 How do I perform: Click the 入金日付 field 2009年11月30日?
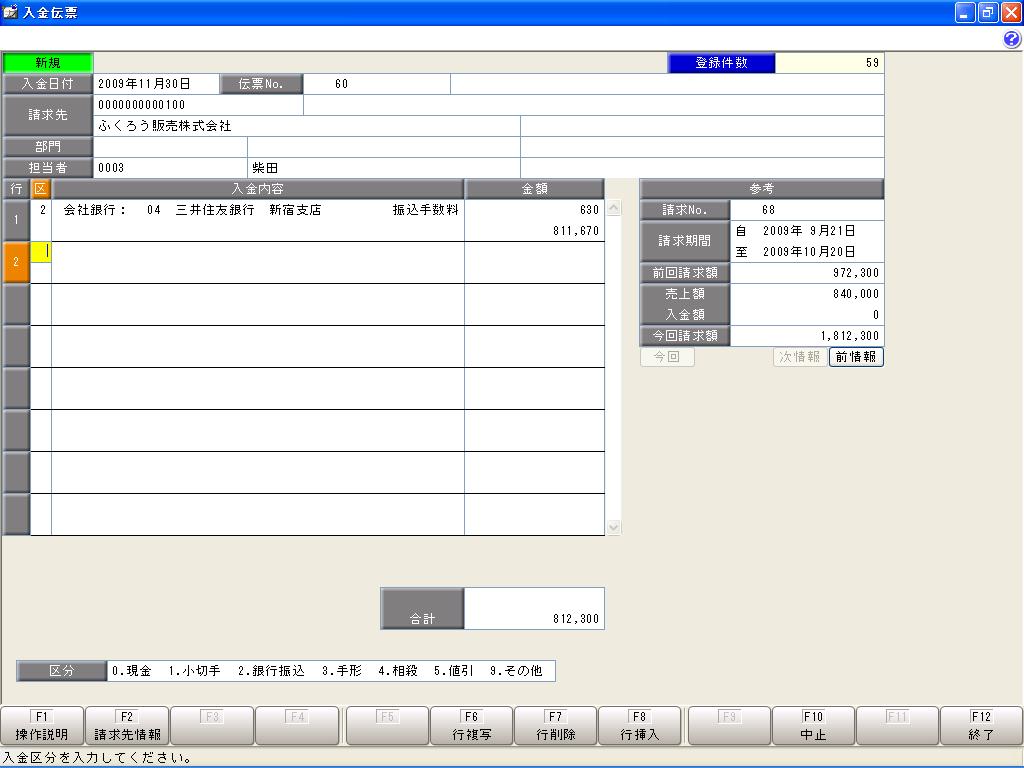pyautogui.click(x=157, y=84)
